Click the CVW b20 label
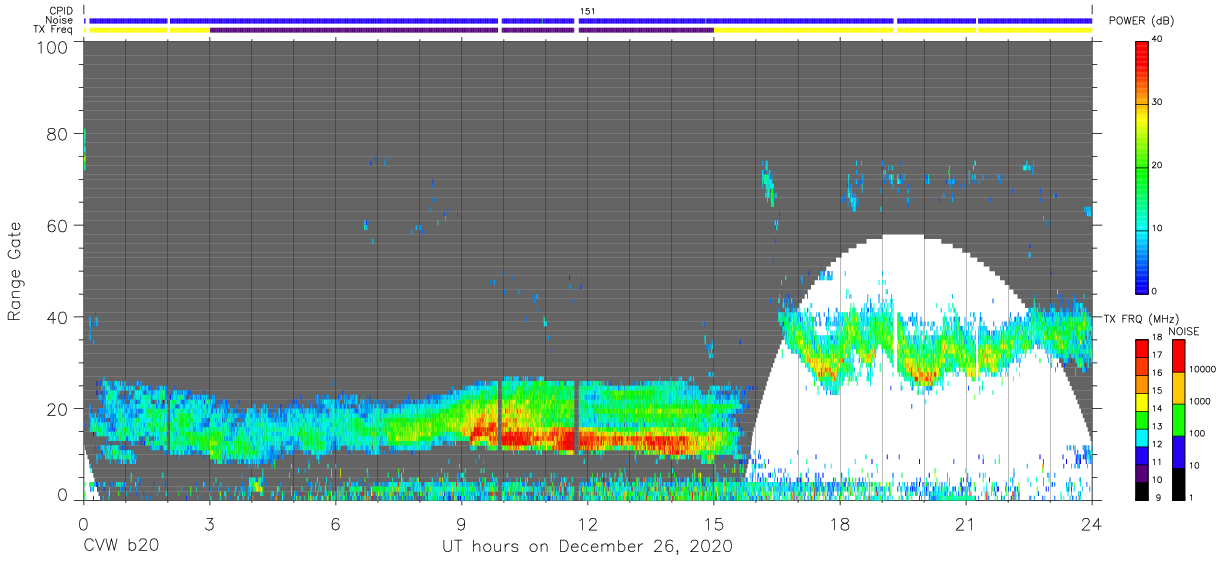The image size is (1228, 567). [122, 547]
